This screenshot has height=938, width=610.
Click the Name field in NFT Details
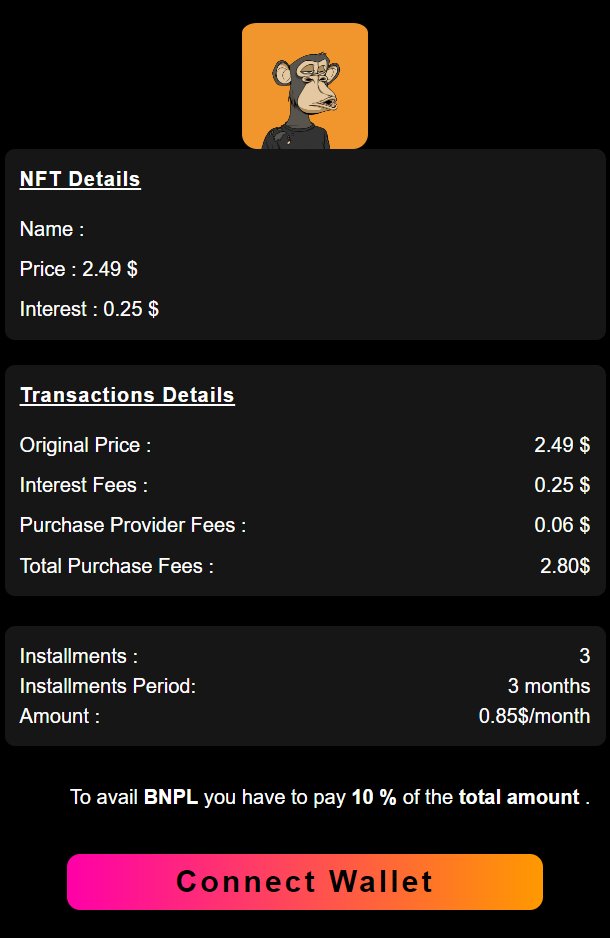click(x=51, y=229)
